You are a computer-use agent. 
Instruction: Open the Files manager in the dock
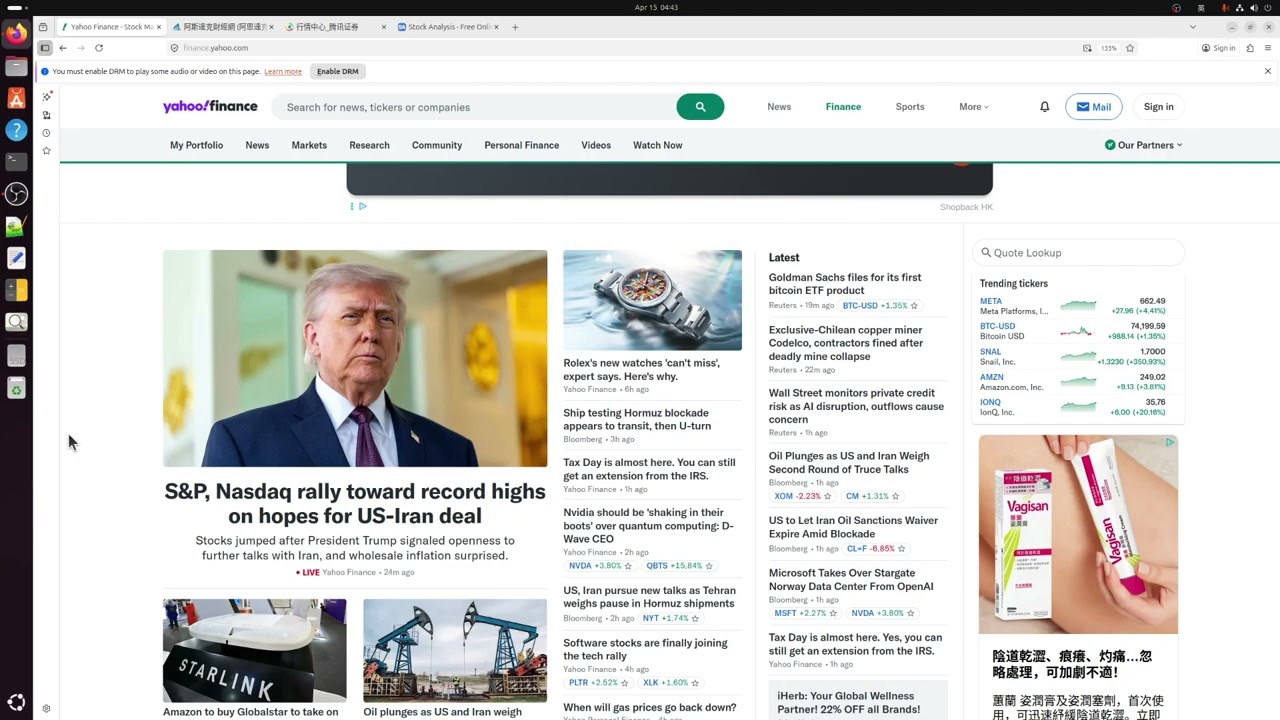[16, 66]
